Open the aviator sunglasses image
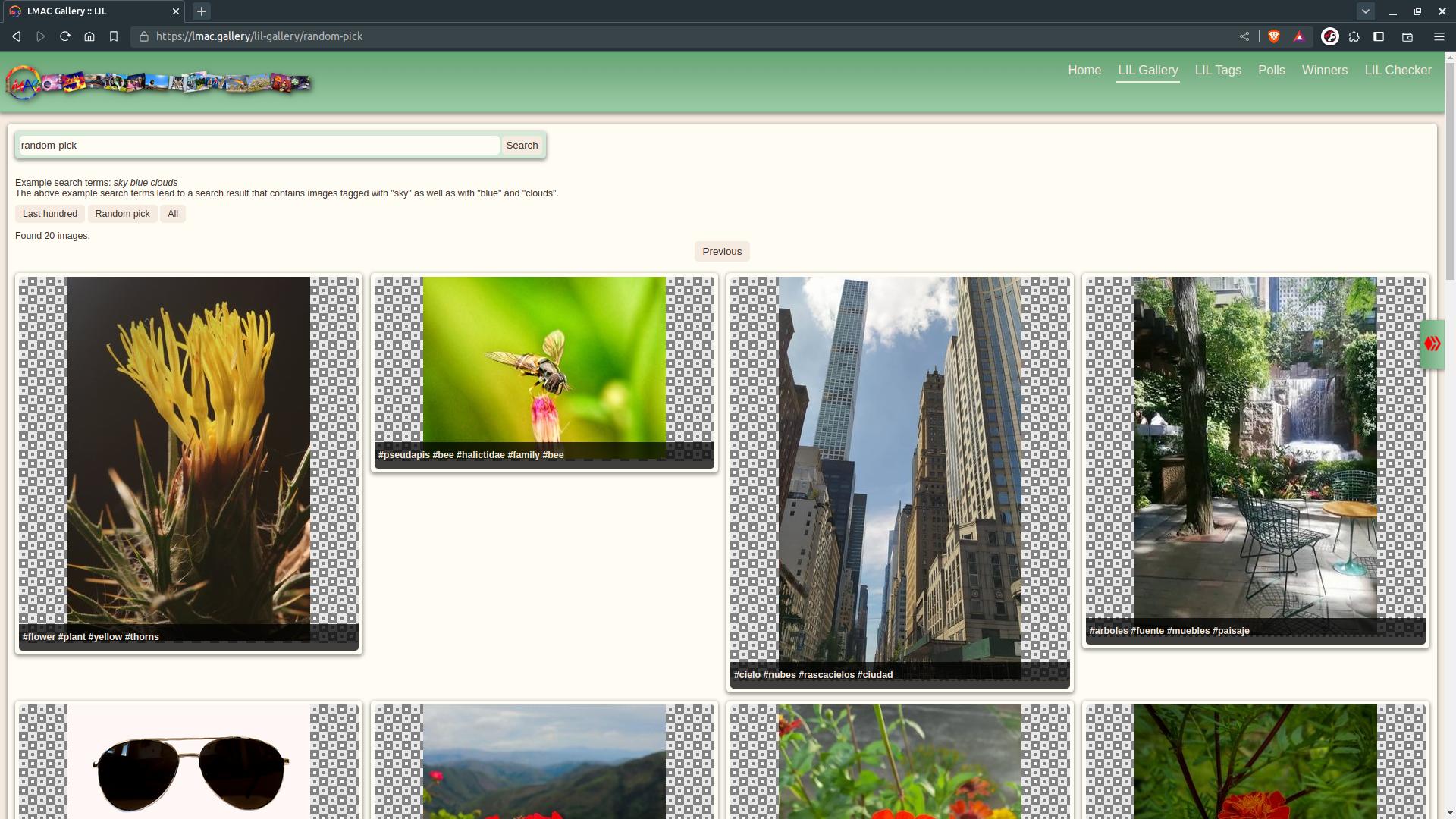Image resolution: width=1456 pixels, height=819 pixels. (188, 761)
